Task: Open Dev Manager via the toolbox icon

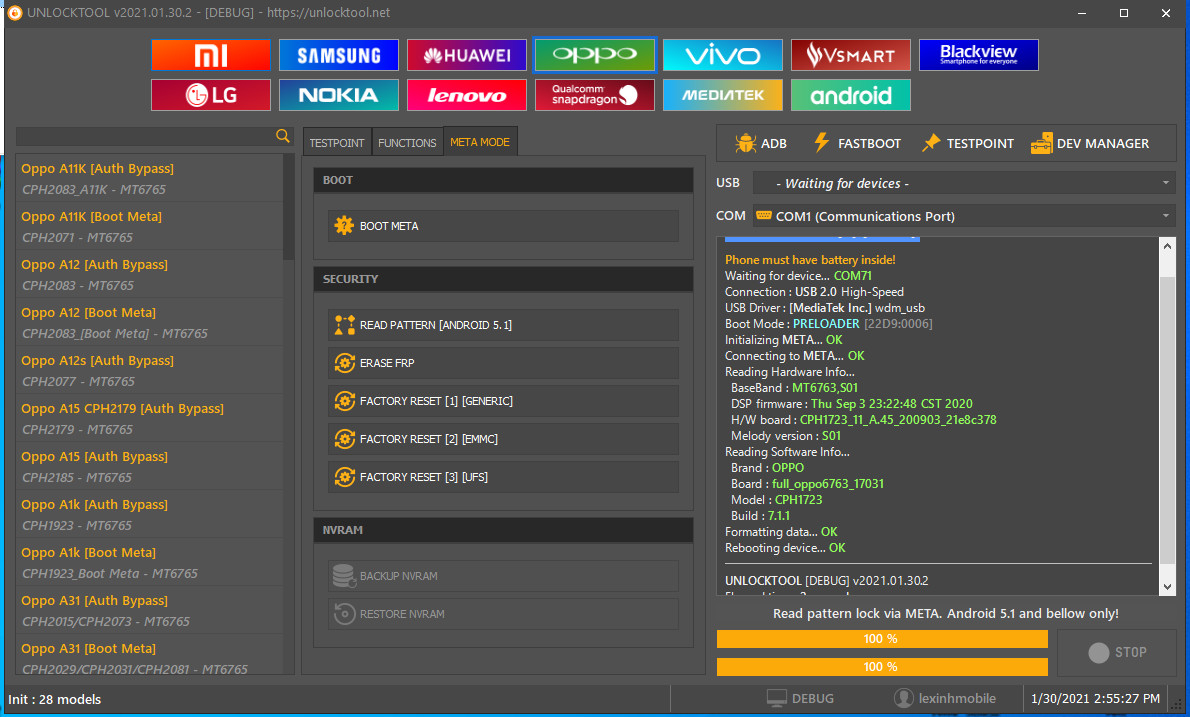Action: tap(1041, 143)
